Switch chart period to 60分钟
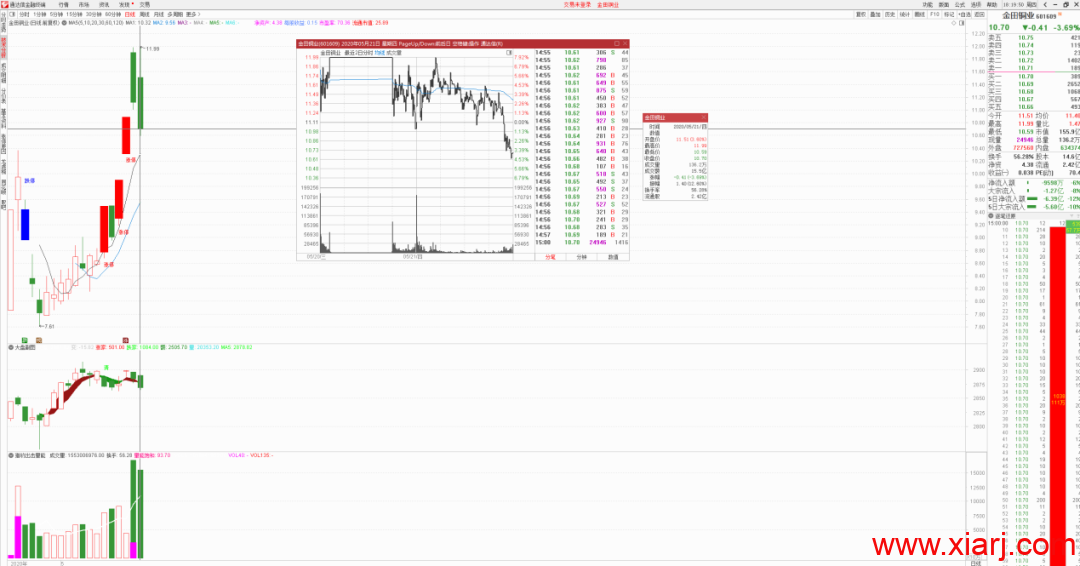 tap(112, 14)
